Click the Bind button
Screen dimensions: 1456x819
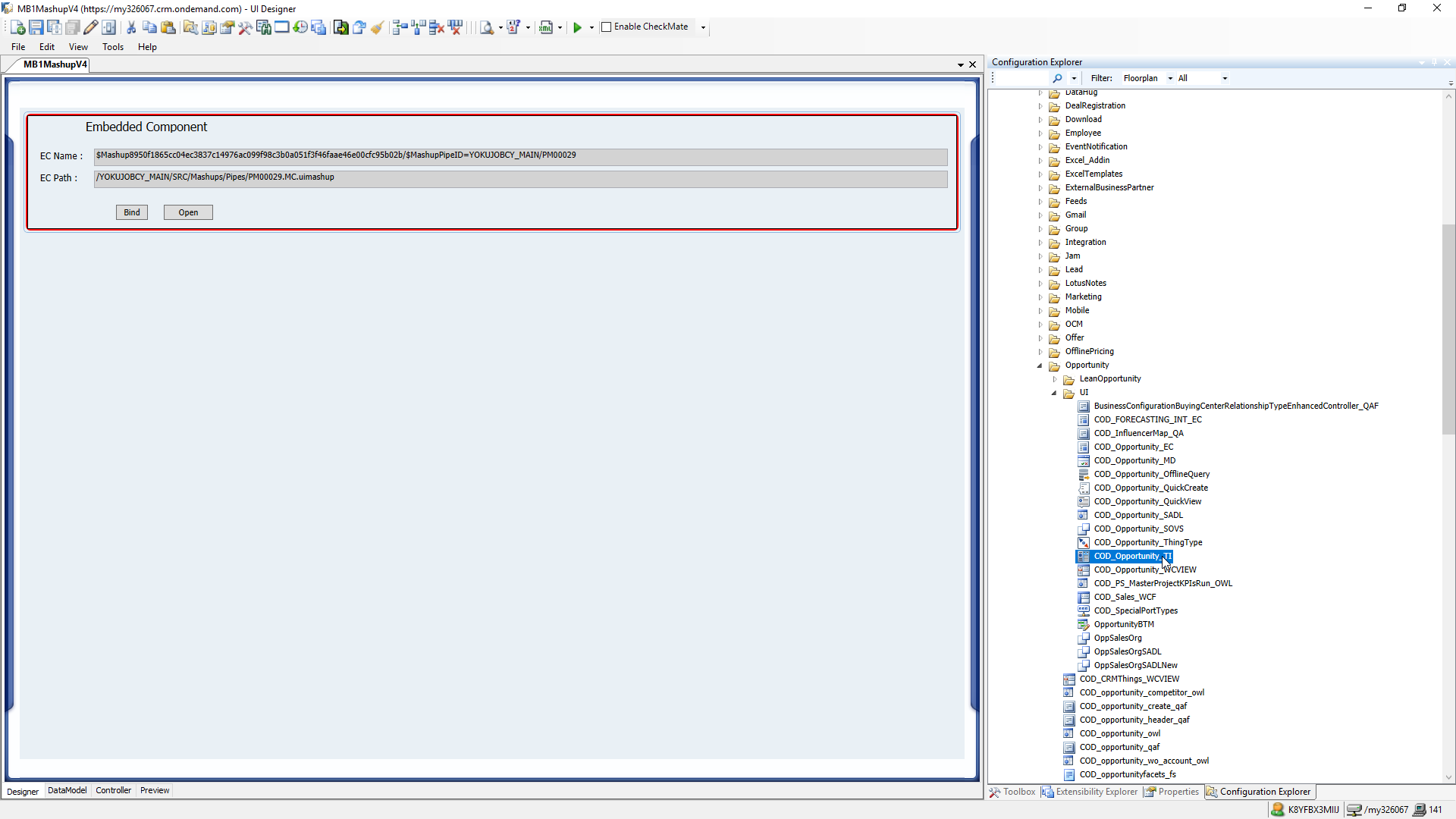click(x=132, y=212)
